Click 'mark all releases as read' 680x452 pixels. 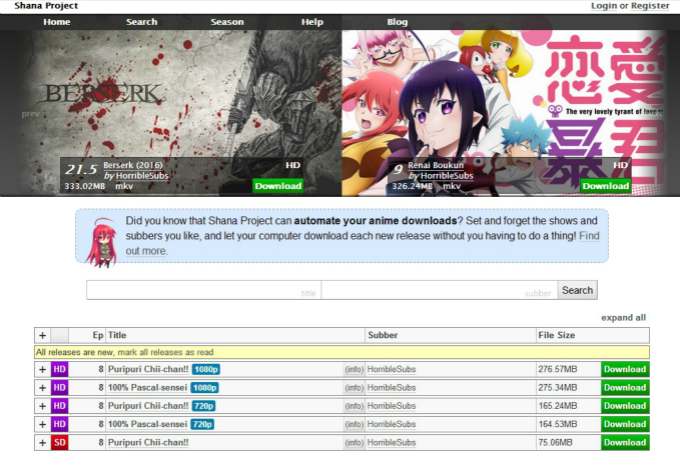166,352
